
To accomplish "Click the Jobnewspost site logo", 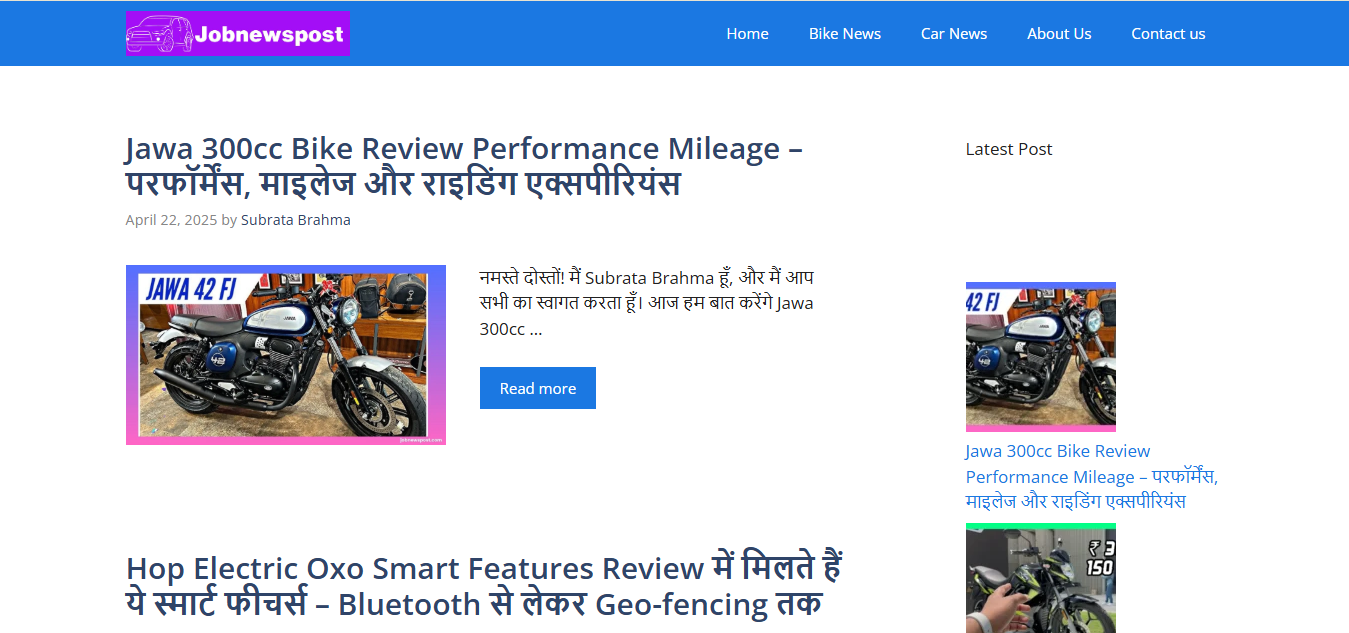I will coord(237,33).
